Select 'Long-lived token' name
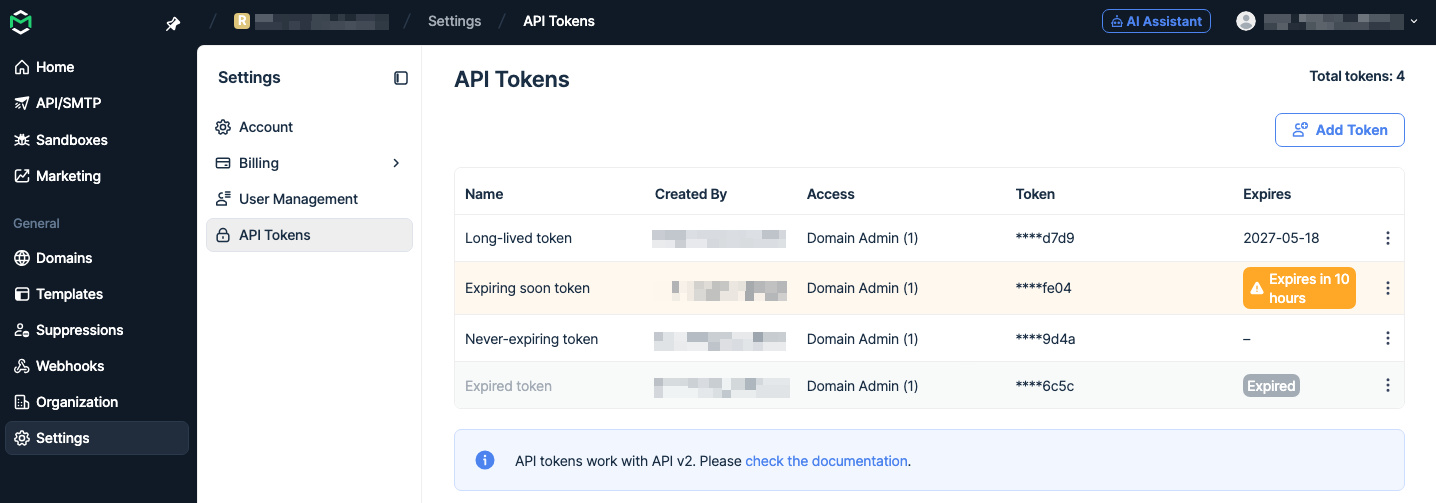Image resolution: width=1436 pixels, height=503 pixels. pyautogui.click(x=518, y=238)
